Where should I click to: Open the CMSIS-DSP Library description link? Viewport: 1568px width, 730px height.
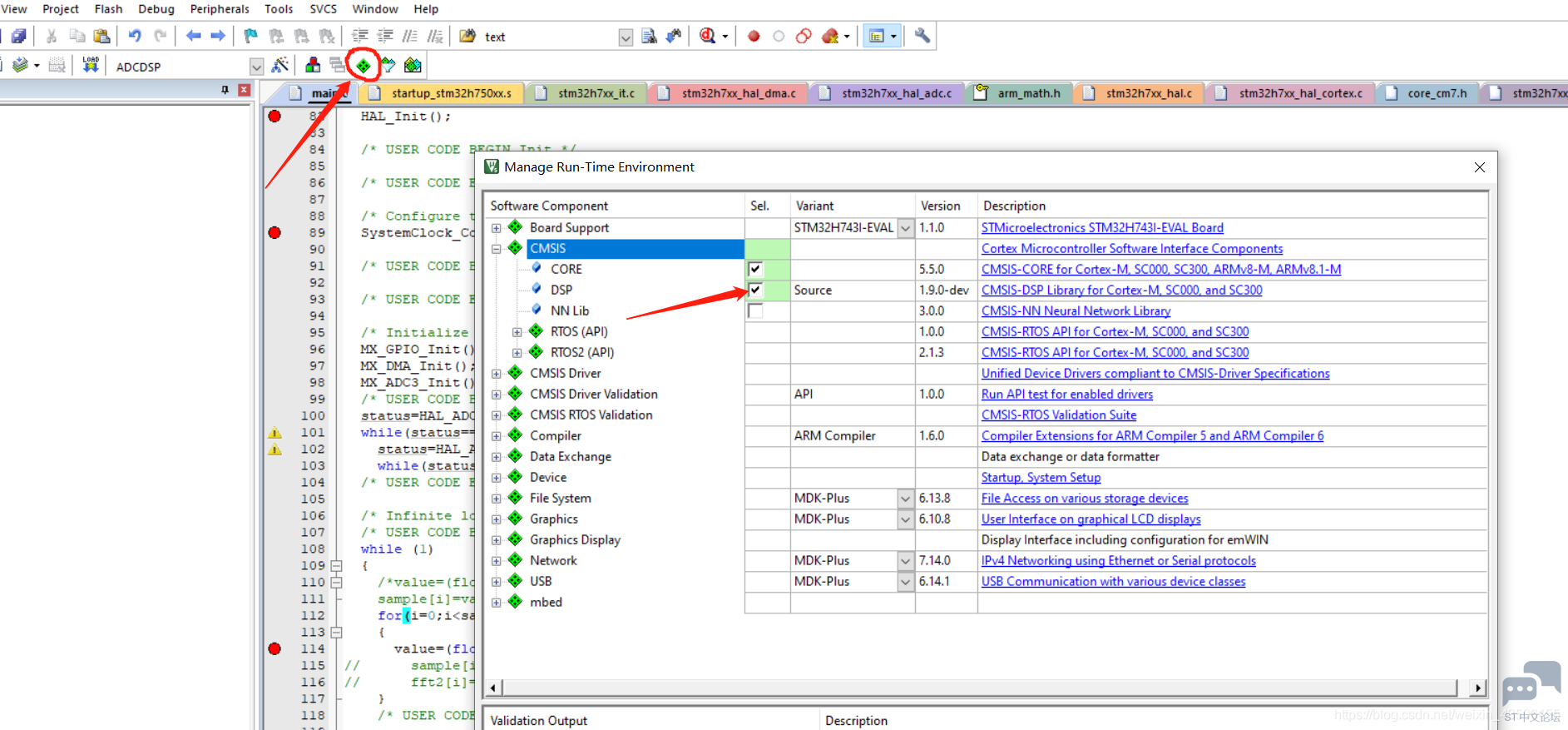pos(1122,291)
